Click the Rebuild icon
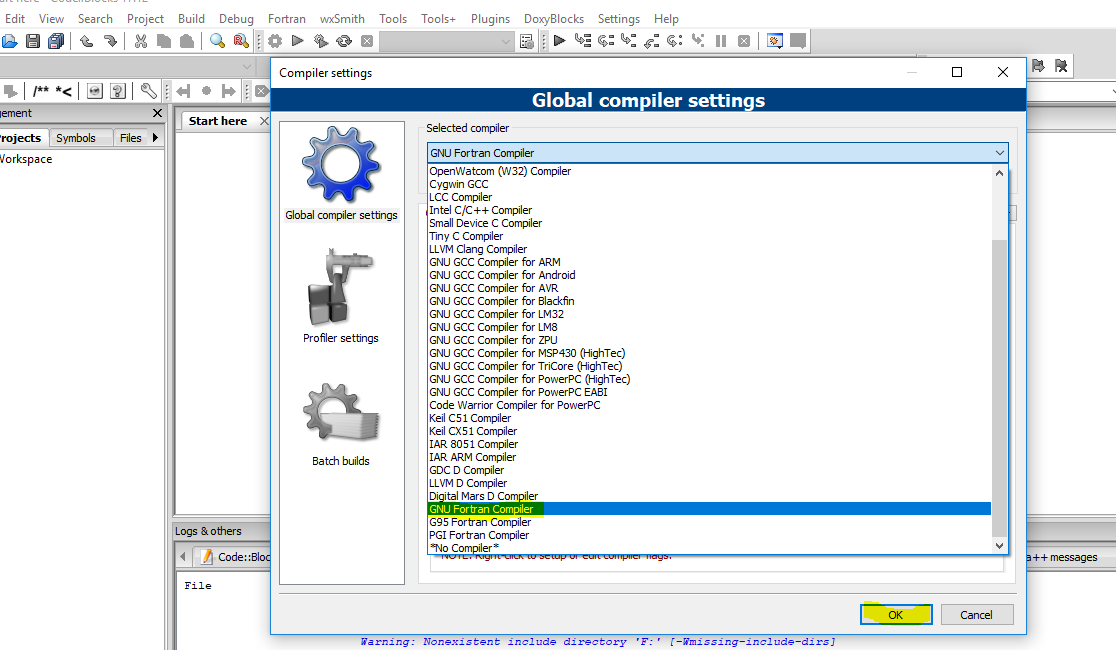 (x=344, y=41)
